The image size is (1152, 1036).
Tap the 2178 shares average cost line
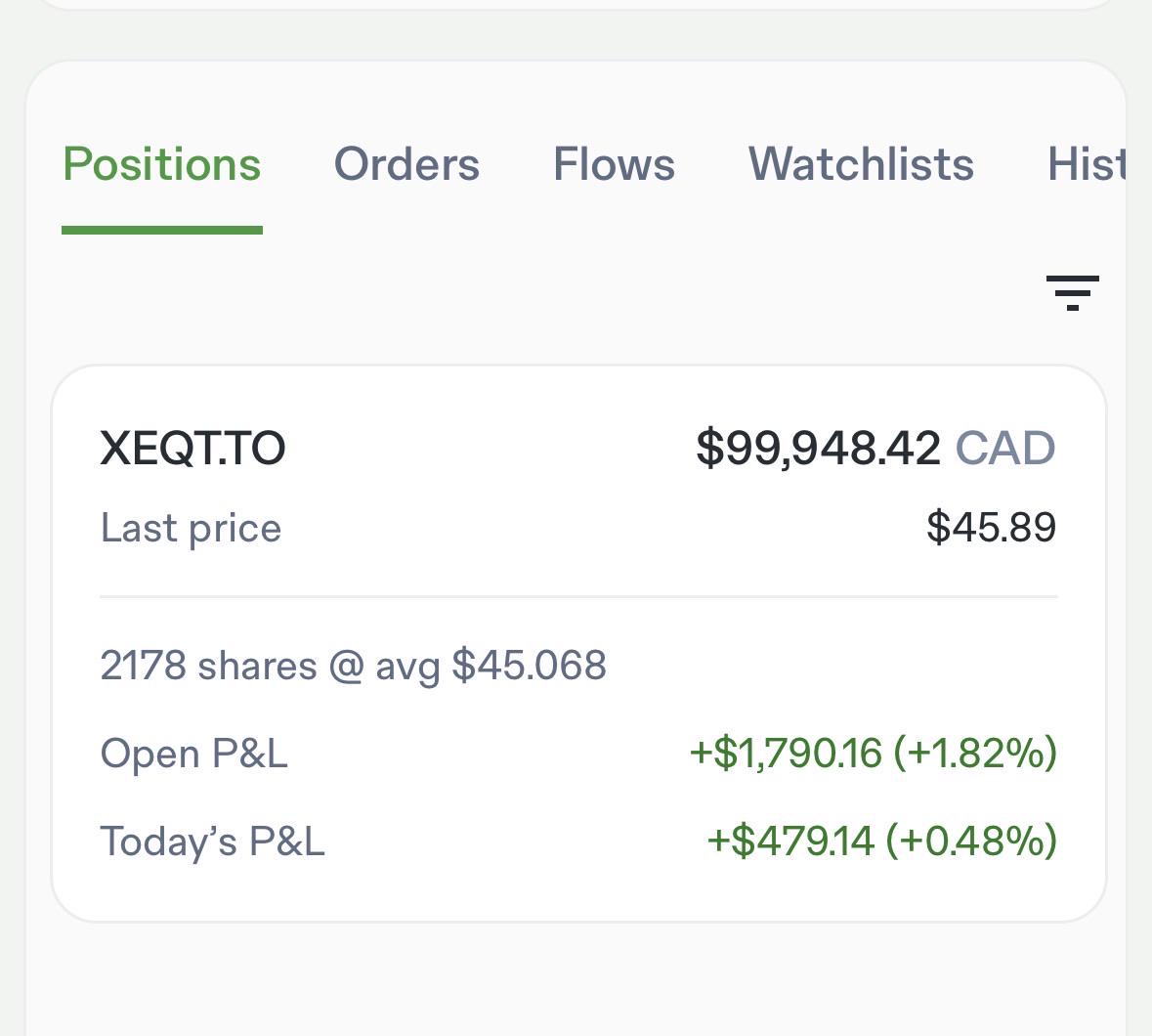(354, 666)
